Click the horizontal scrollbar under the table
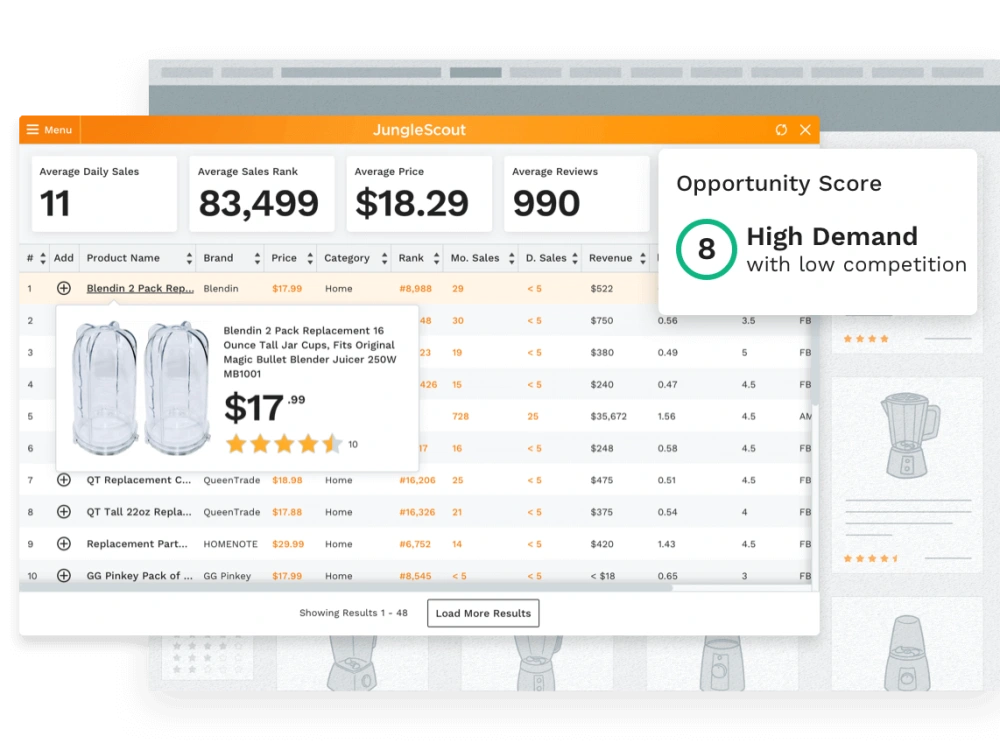The image size is (1000, 750). point(346,588)
